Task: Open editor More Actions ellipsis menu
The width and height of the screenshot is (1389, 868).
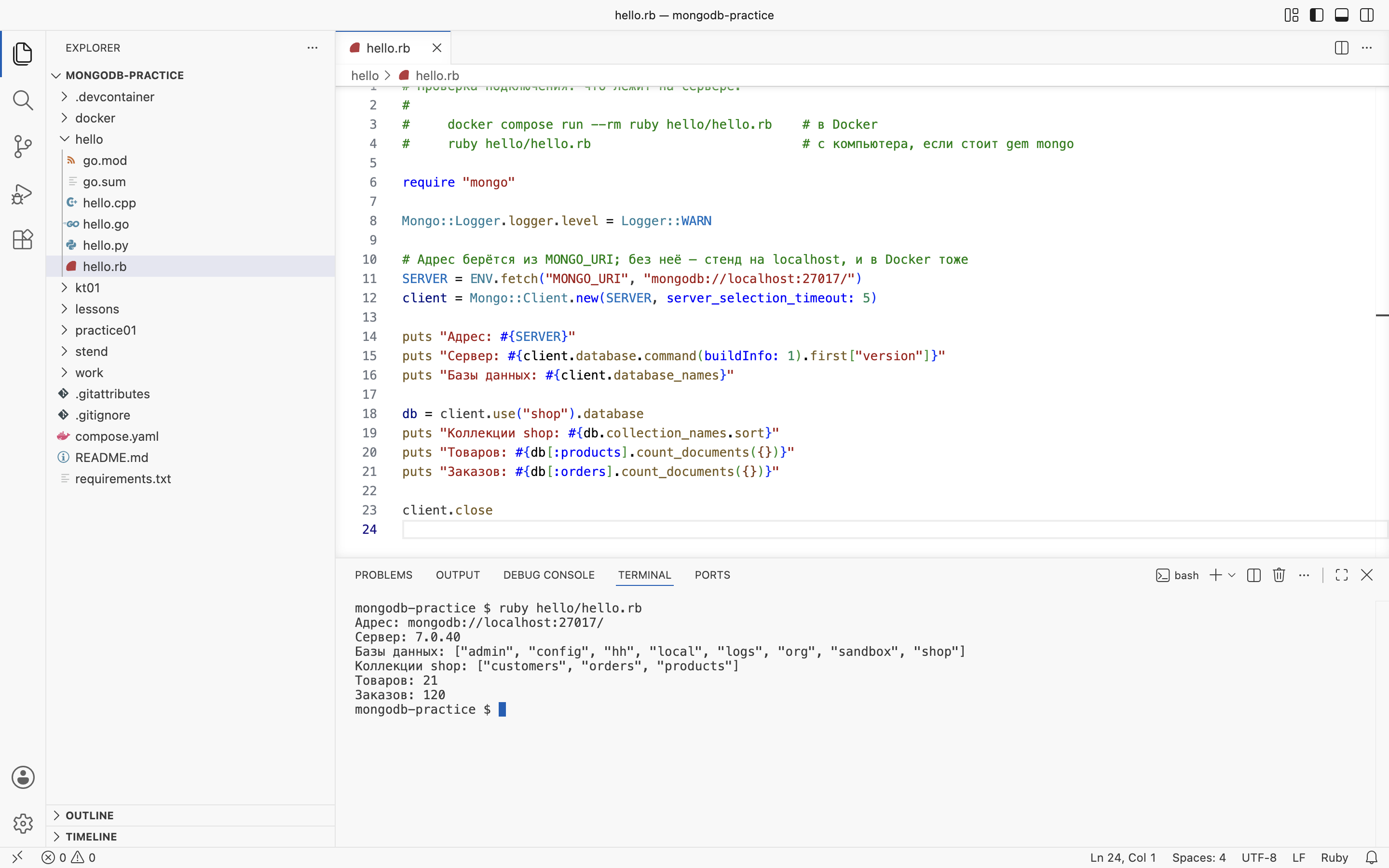Action: click(1367, 48)
